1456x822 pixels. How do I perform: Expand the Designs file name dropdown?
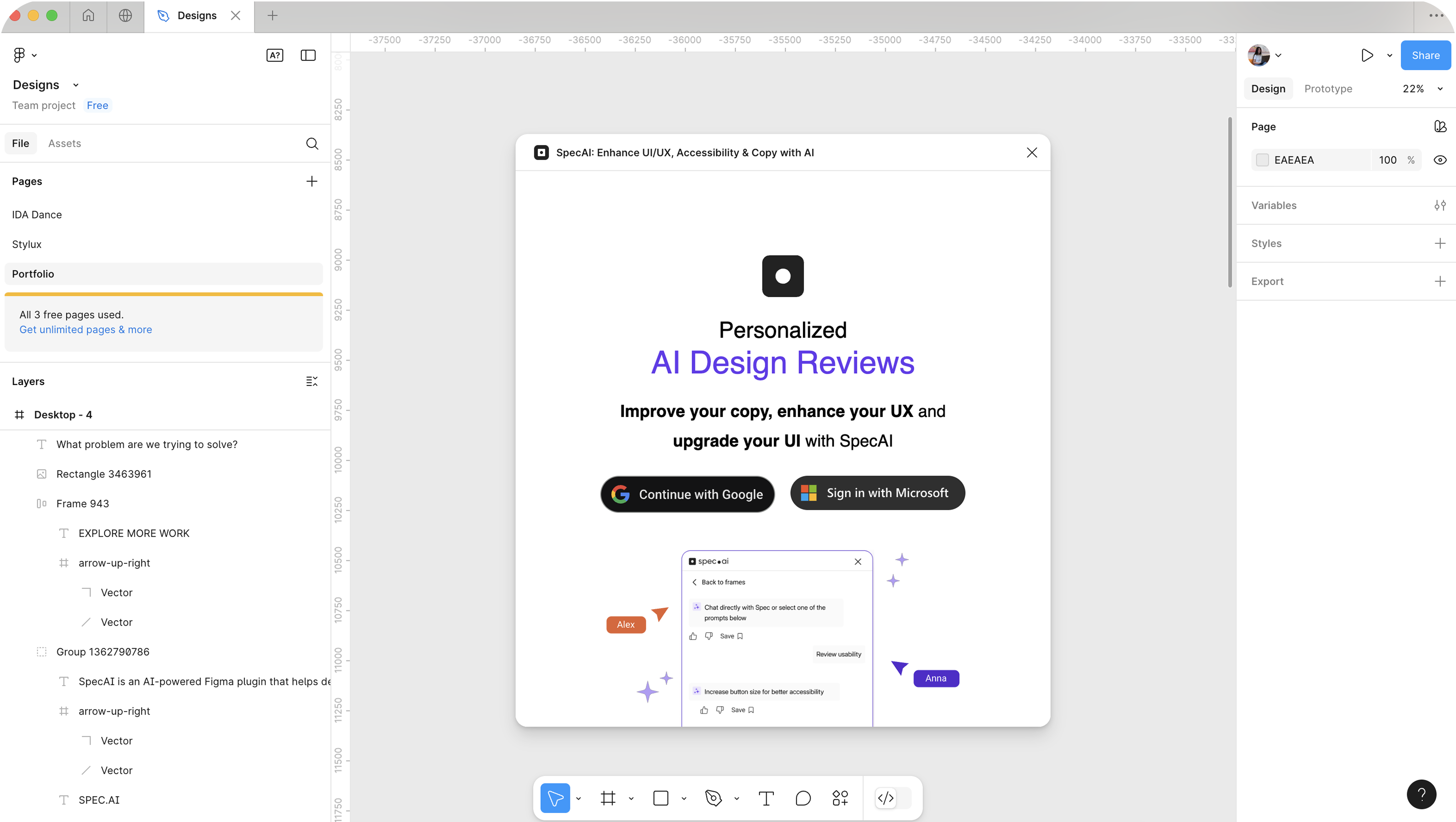coord(76,85)
